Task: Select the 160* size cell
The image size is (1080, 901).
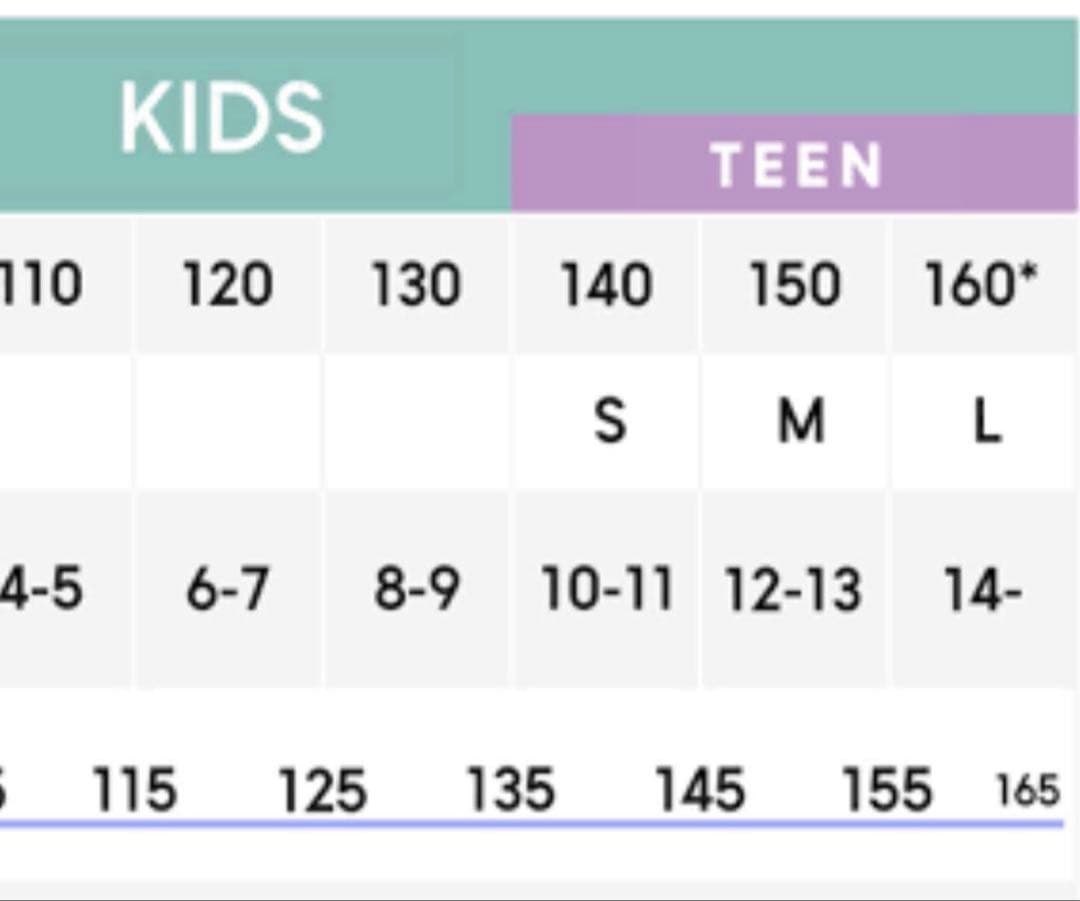Action: 981,285
